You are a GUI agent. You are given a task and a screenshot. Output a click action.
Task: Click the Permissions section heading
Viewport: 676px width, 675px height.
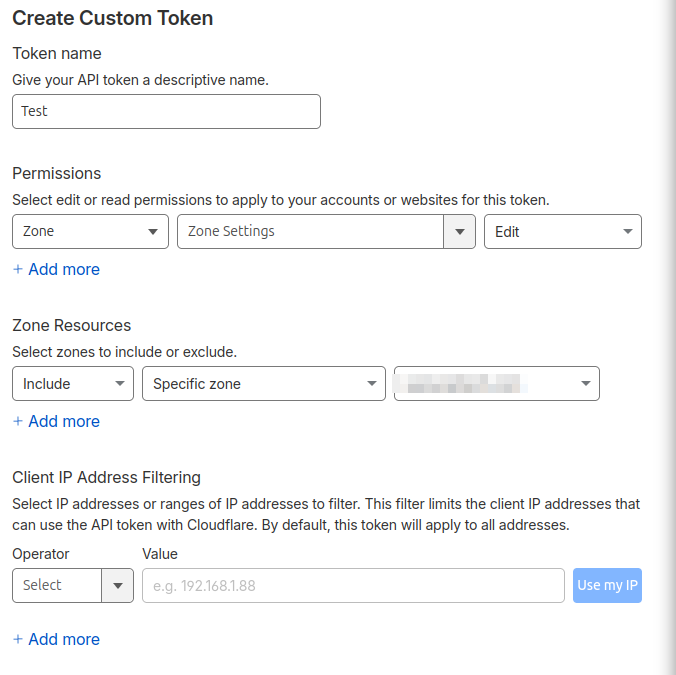pos(56,173)
